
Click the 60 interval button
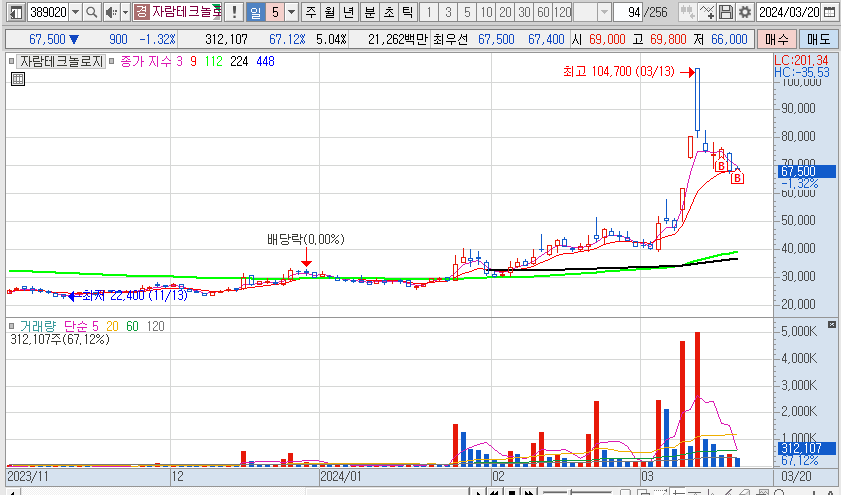[543, 12]
